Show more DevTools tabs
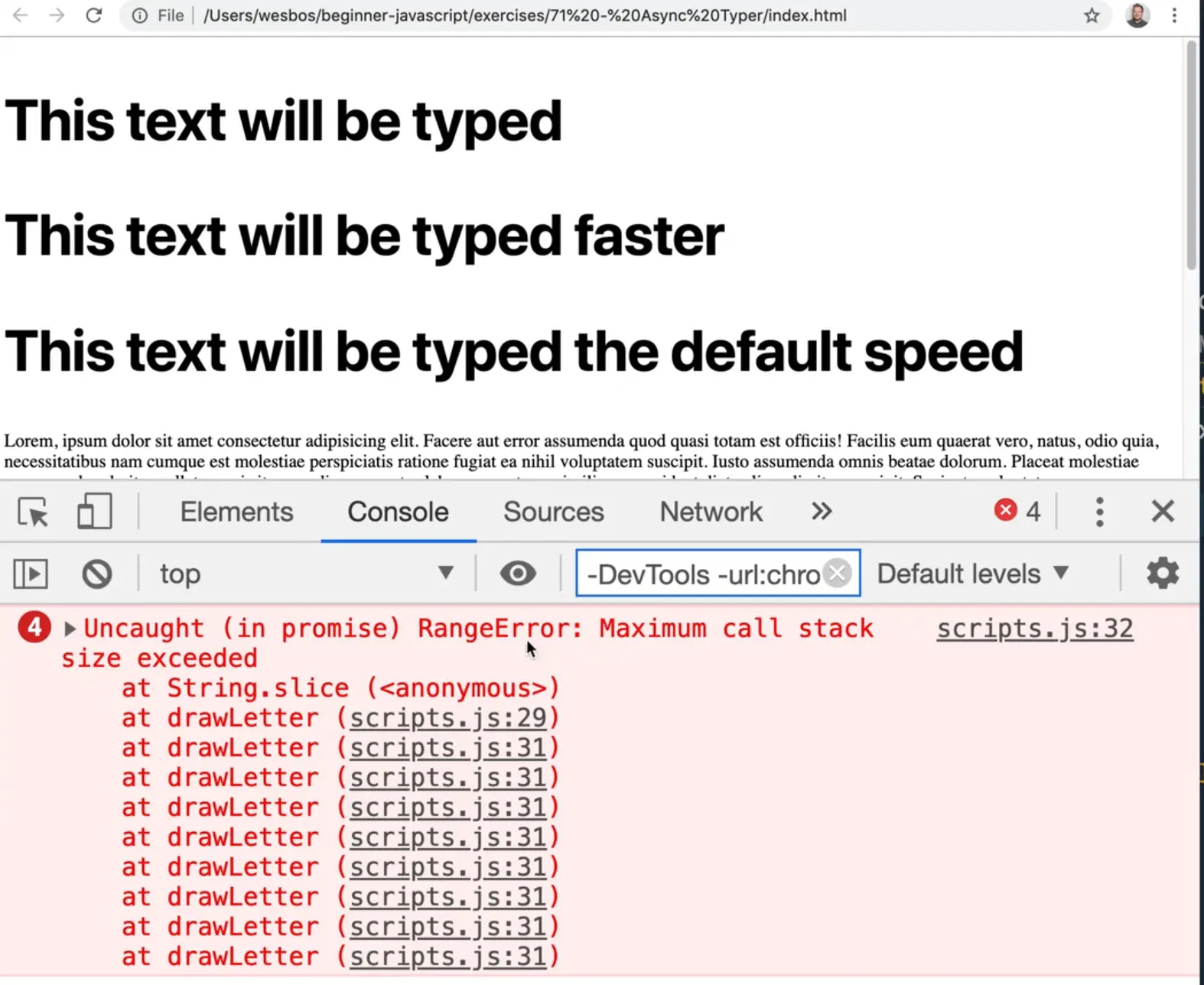This screenshot has height=985, width=1204. pyautogui.click(x=822, y=512)
